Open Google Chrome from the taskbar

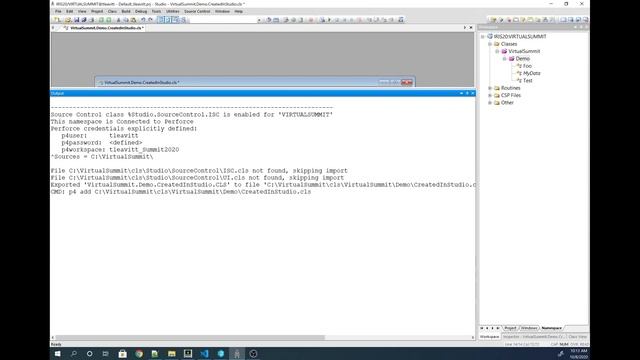tap(139, 354)
